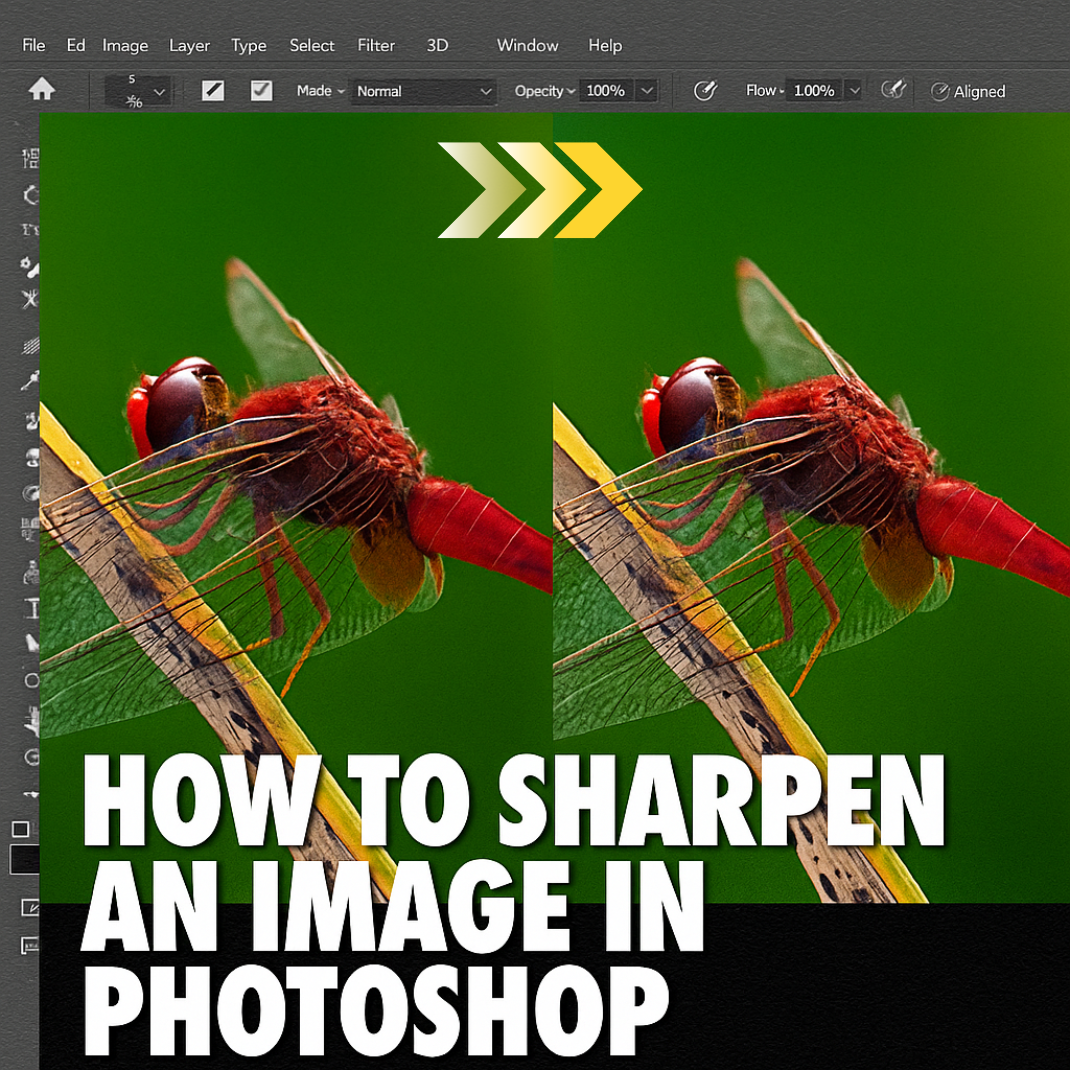Open the Image menu

coord(125,46)
